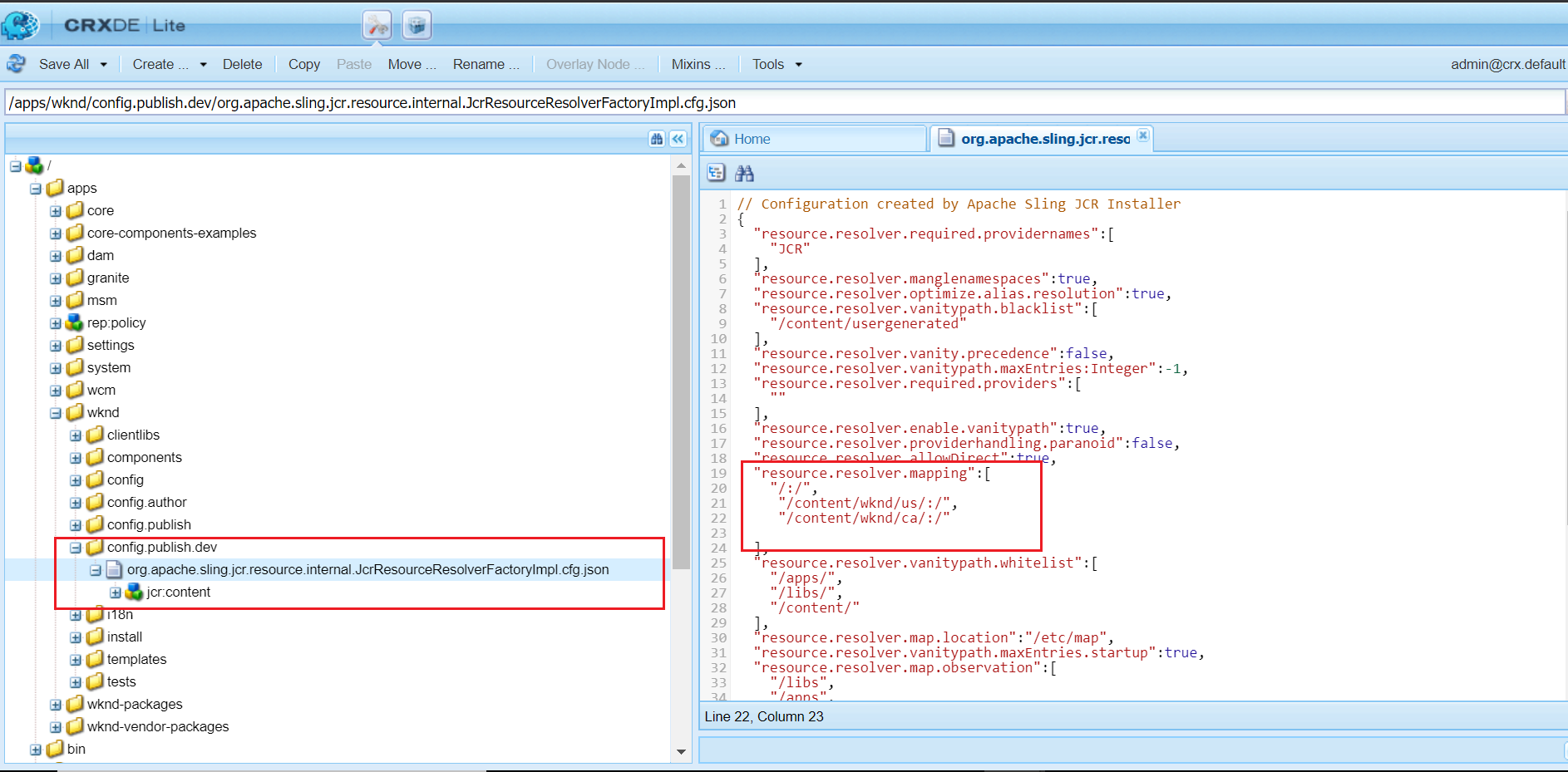Select the config.publish tree node
Screen dimensions: 1568x772
pos(149,524)
